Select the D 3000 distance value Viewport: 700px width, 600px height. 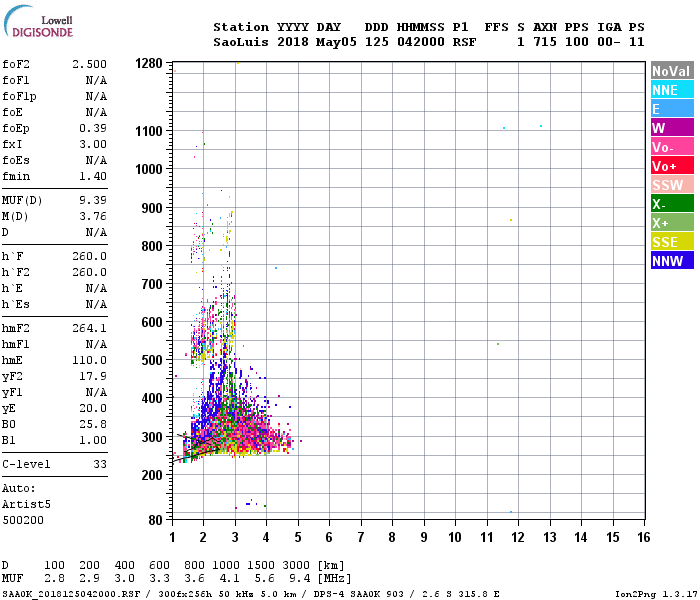tap(296, 565)
